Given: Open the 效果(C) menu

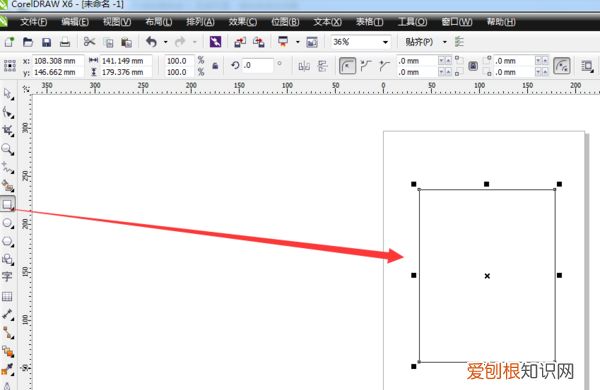Looking at the screenshot, I should [243, 22].
